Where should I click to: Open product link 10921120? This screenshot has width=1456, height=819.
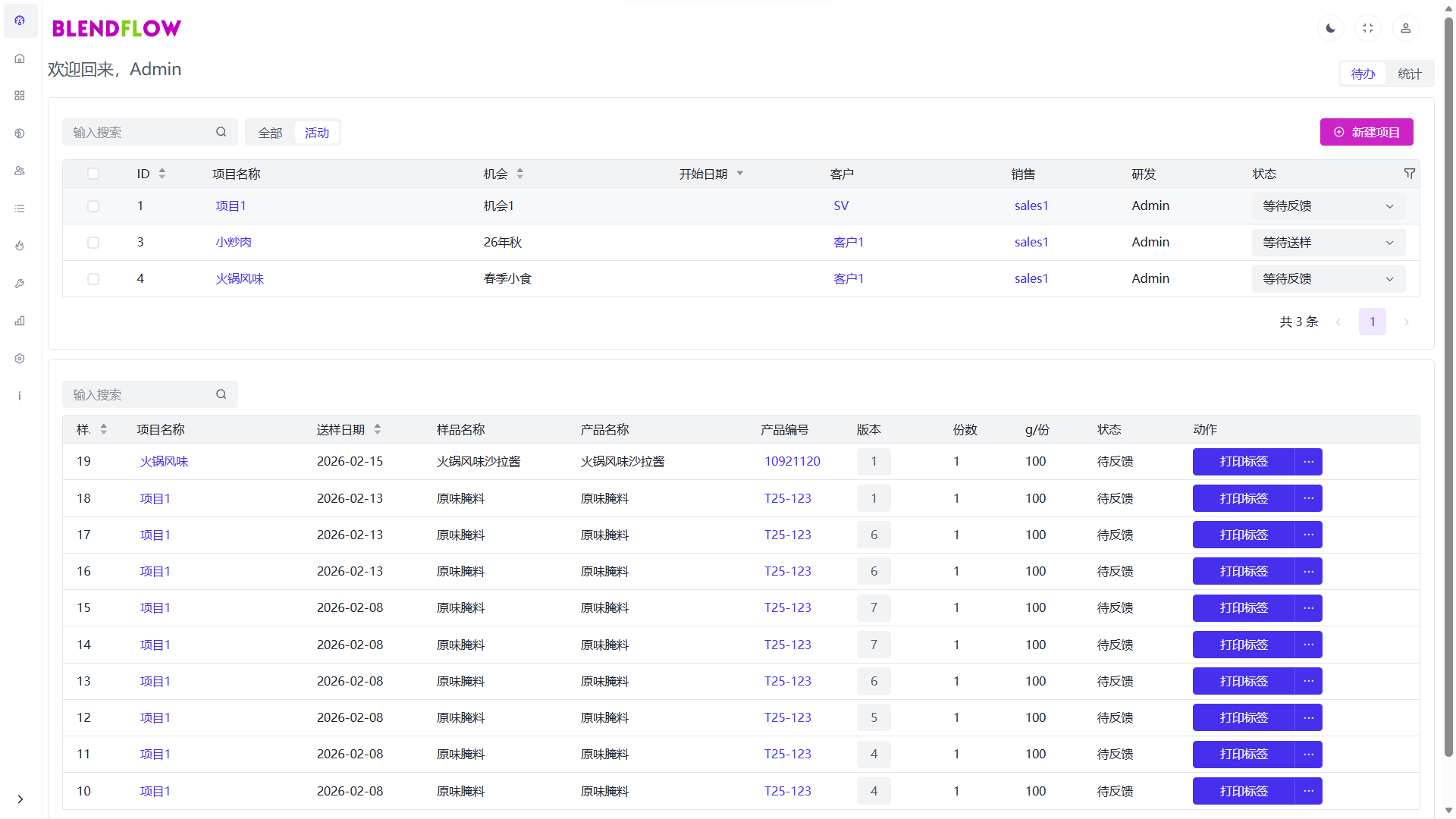792,462
